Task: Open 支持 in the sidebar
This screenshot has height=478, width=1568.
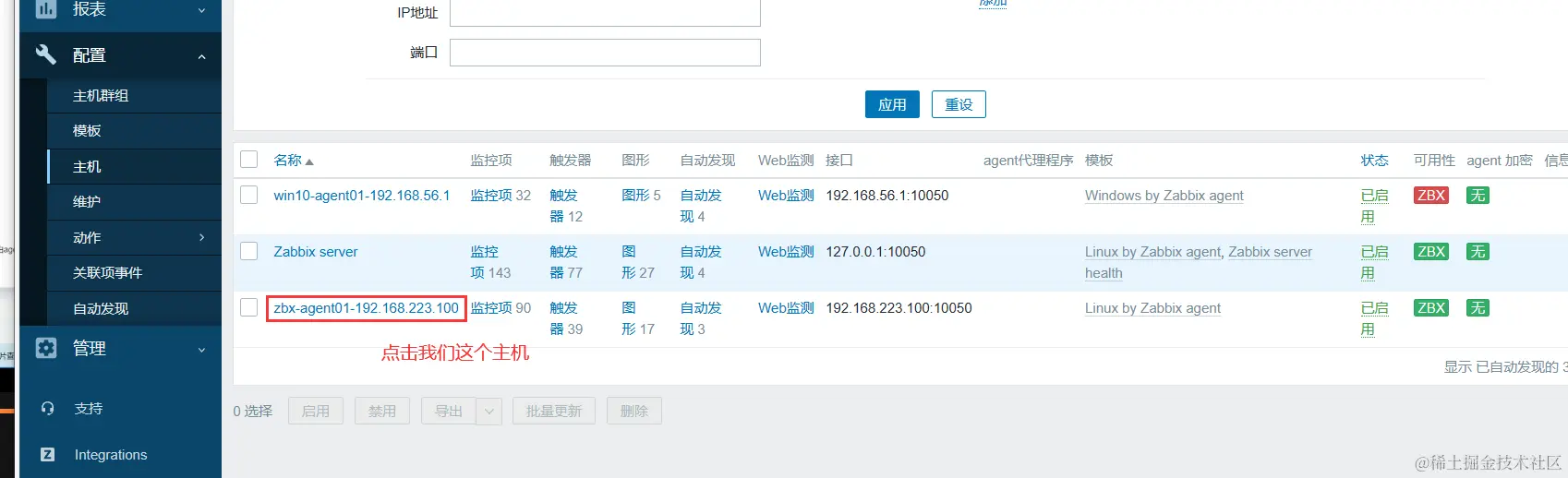Action: pyautogui.click(x=89, y=408)
